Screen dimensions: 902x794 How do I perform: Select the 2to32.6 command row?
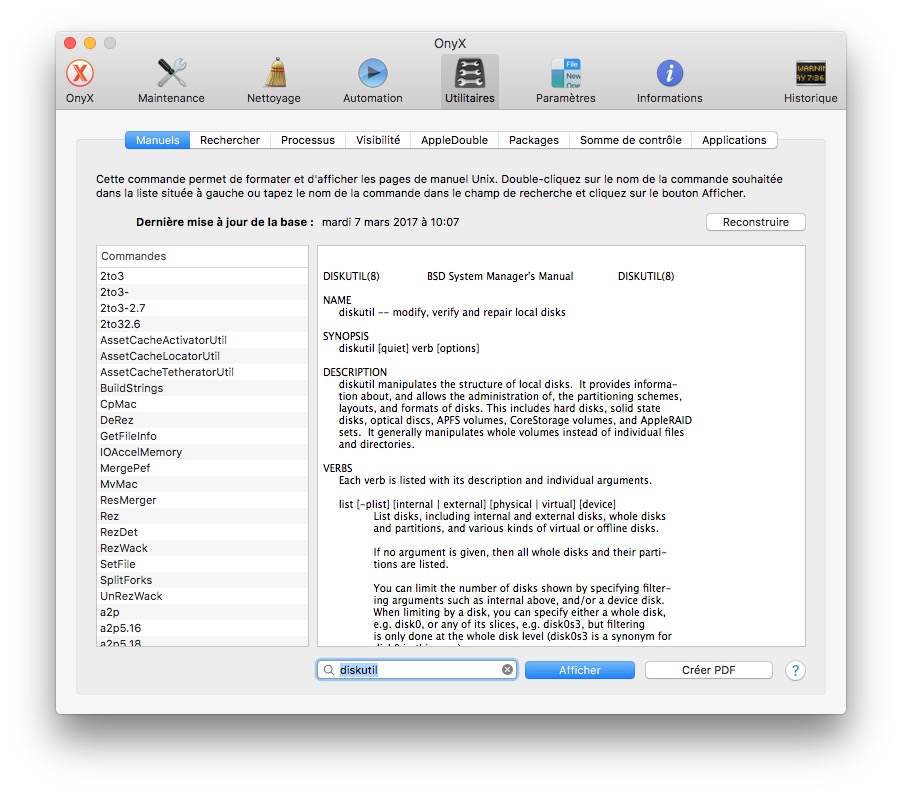[x=202, y=325]
